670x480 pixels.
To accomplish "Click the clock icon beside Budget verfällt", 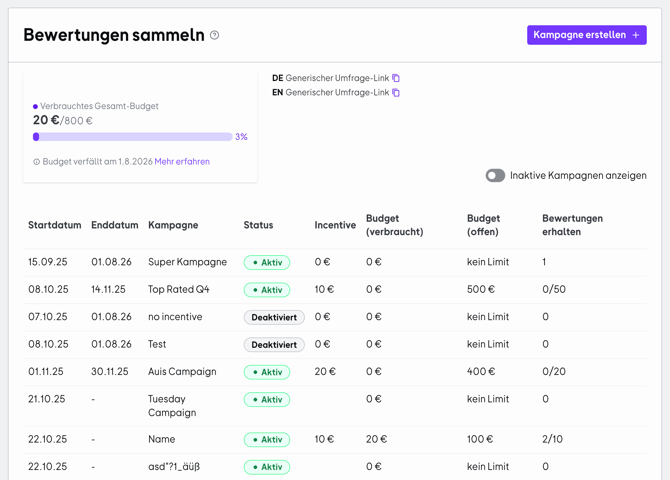I will coord(37,162).
